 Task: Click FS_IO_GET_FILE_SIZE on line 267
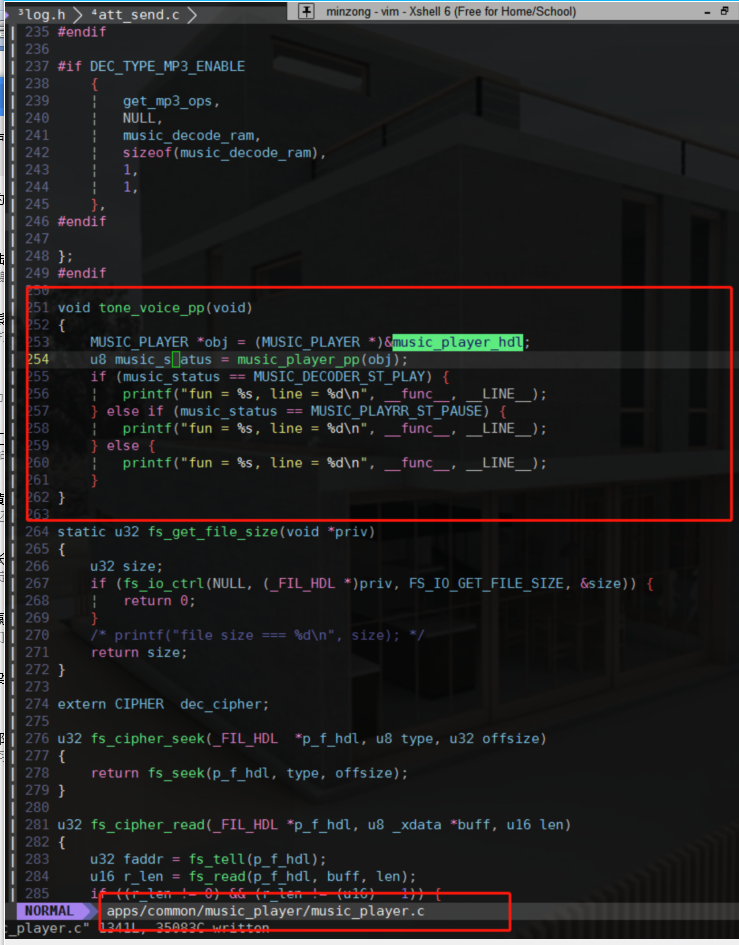coord(486,583)
